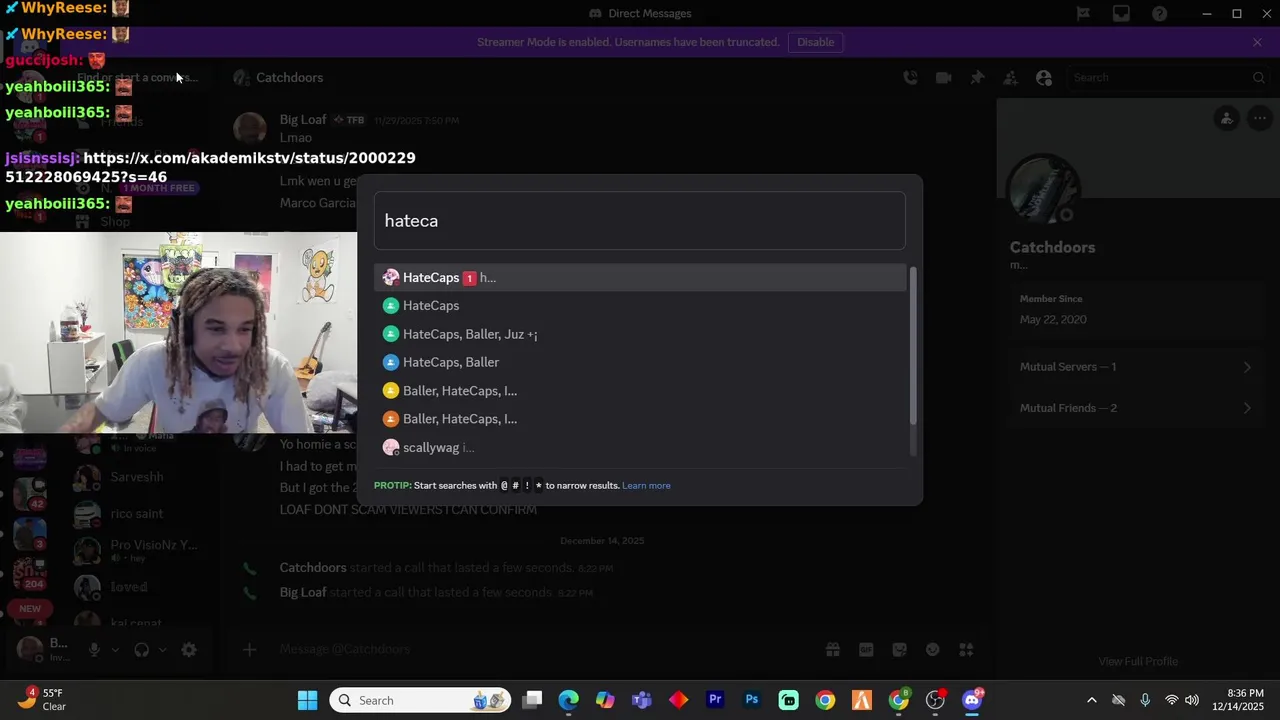
Task: Open Windows Start menu
Action: 307,700
